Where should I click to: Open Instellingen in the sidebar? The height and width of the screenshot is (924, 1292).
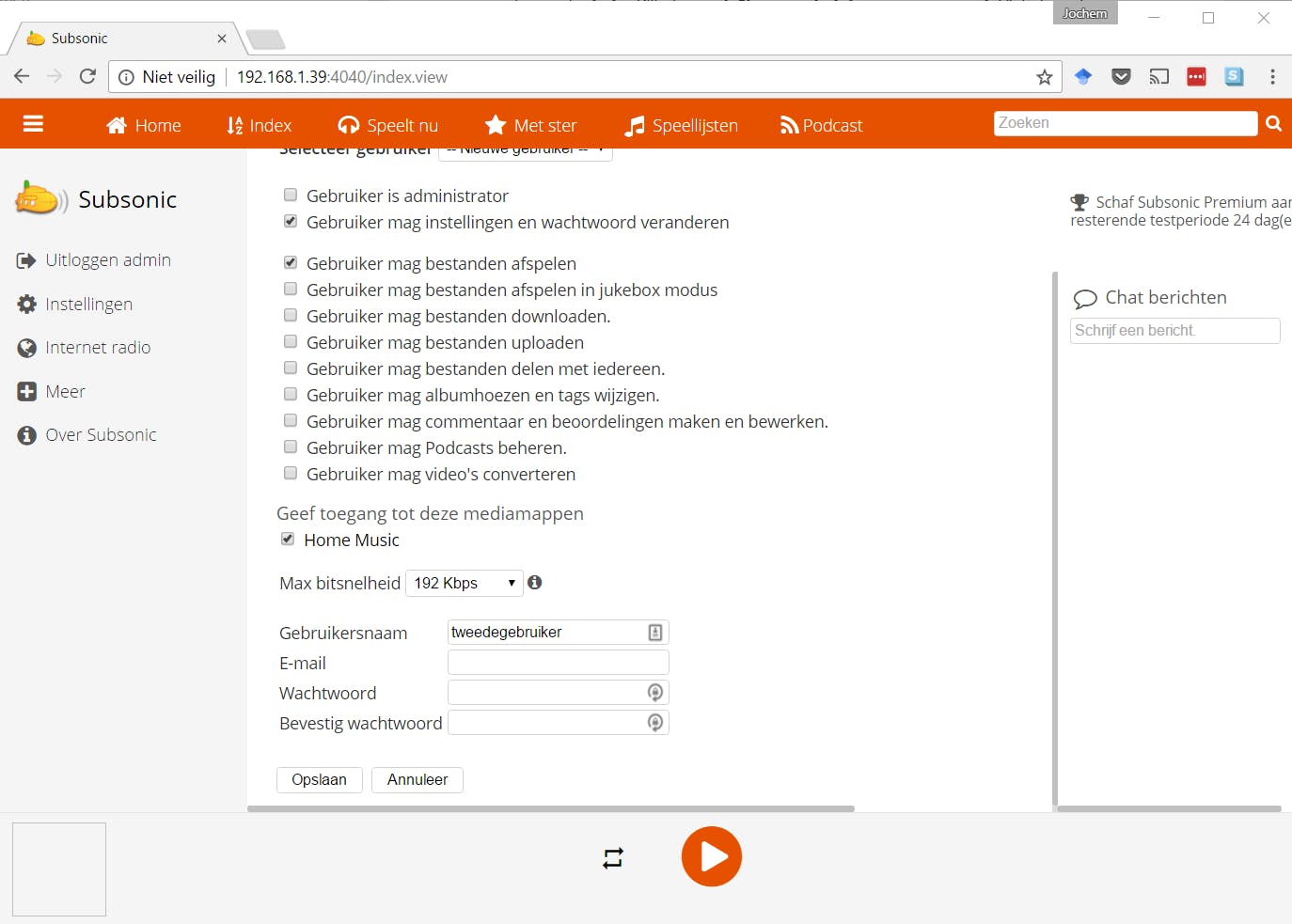pyautogui.click(x=75, y=305)
